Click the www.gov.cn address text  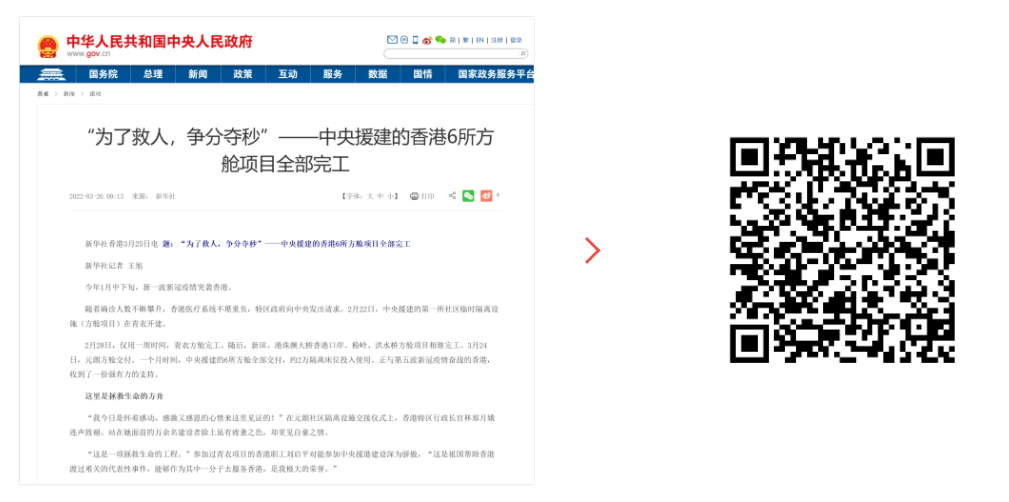point(88,54)
